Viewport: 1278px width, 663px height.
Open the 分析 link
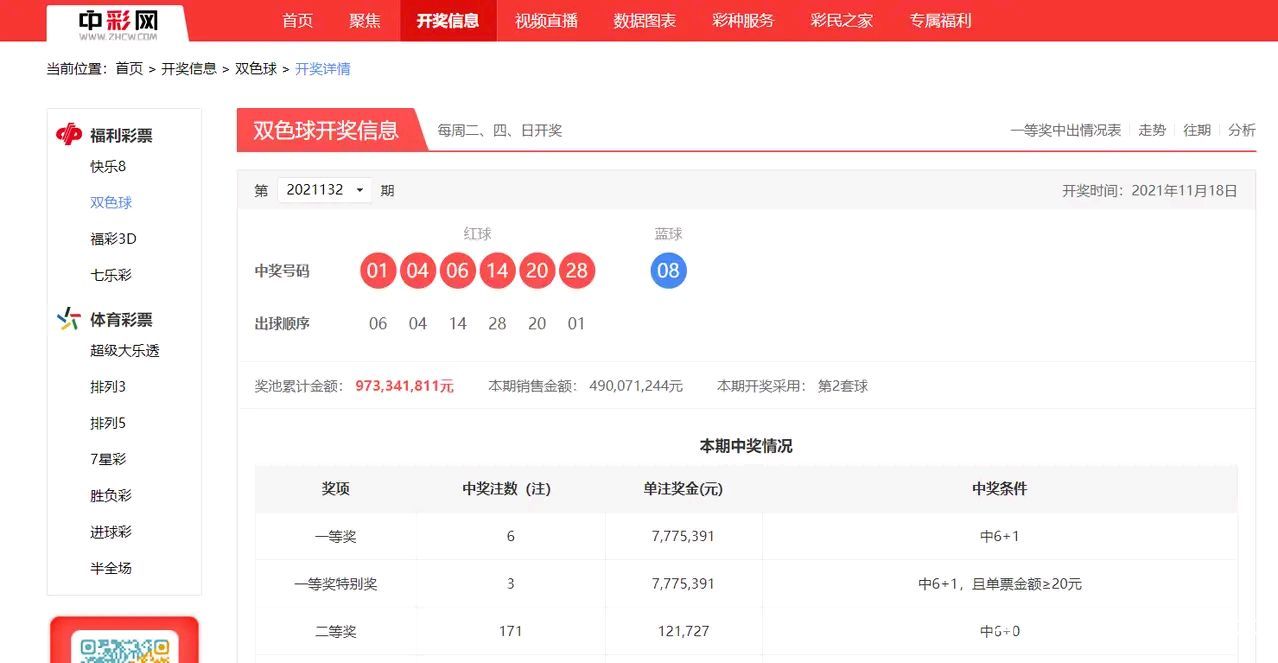point(1242,130)
